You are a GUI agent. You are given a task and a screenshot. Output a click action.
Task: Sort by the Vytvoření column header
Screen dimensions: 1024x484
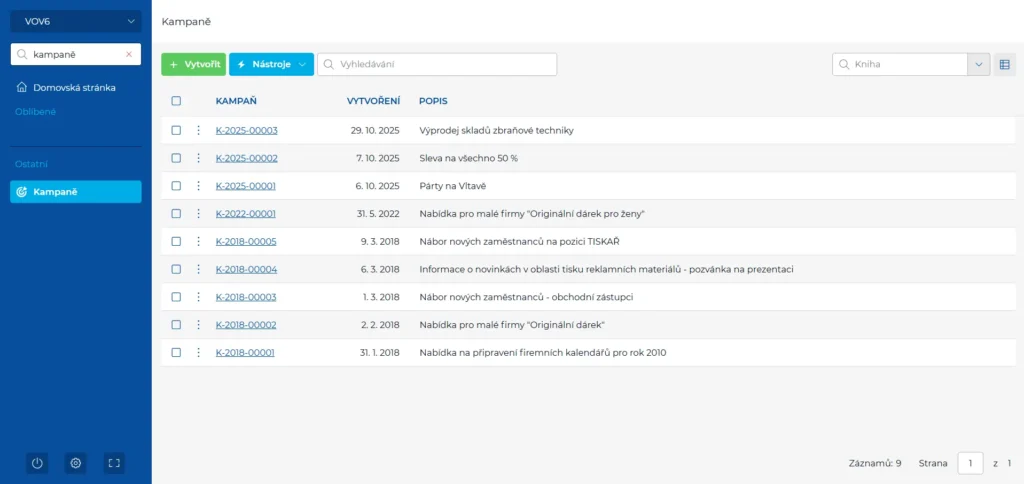coord(373,101)
